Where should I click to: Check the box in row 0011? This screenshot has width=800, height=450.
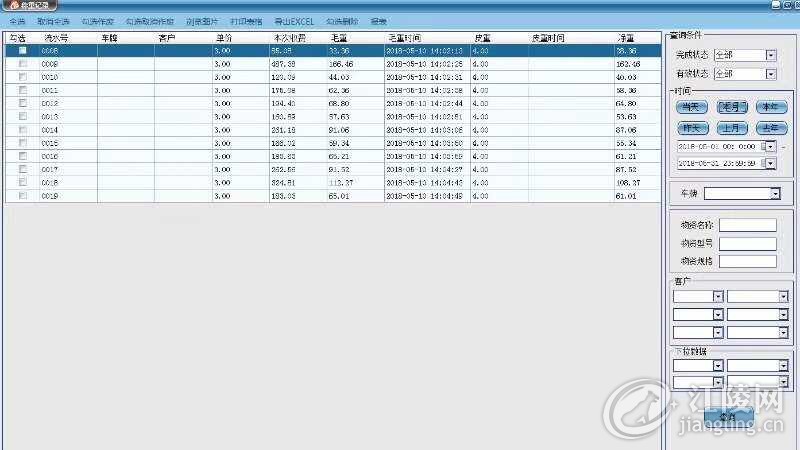point(22,90)
